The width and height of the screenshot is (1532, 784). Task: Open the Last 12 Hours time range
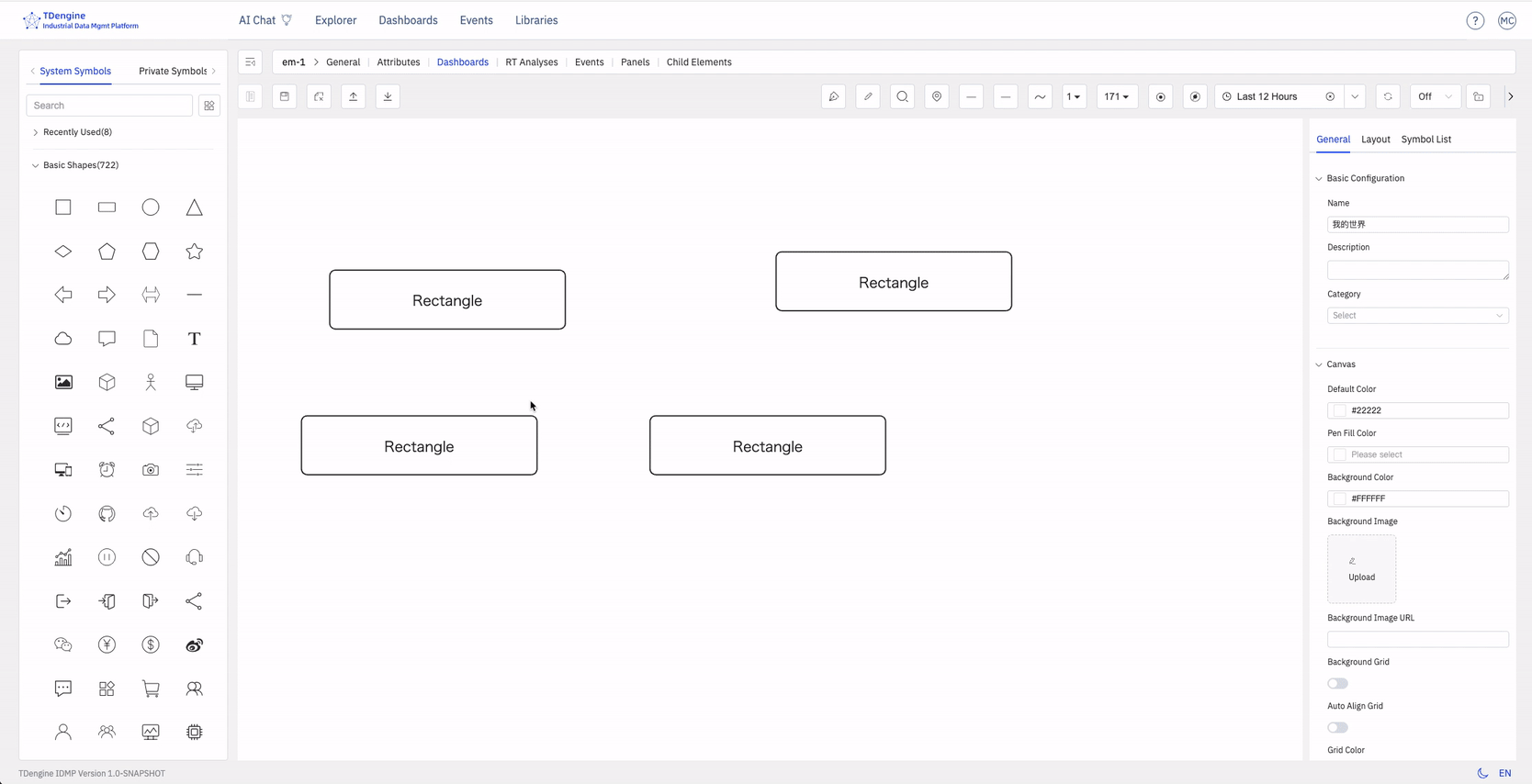[1279, 96]
